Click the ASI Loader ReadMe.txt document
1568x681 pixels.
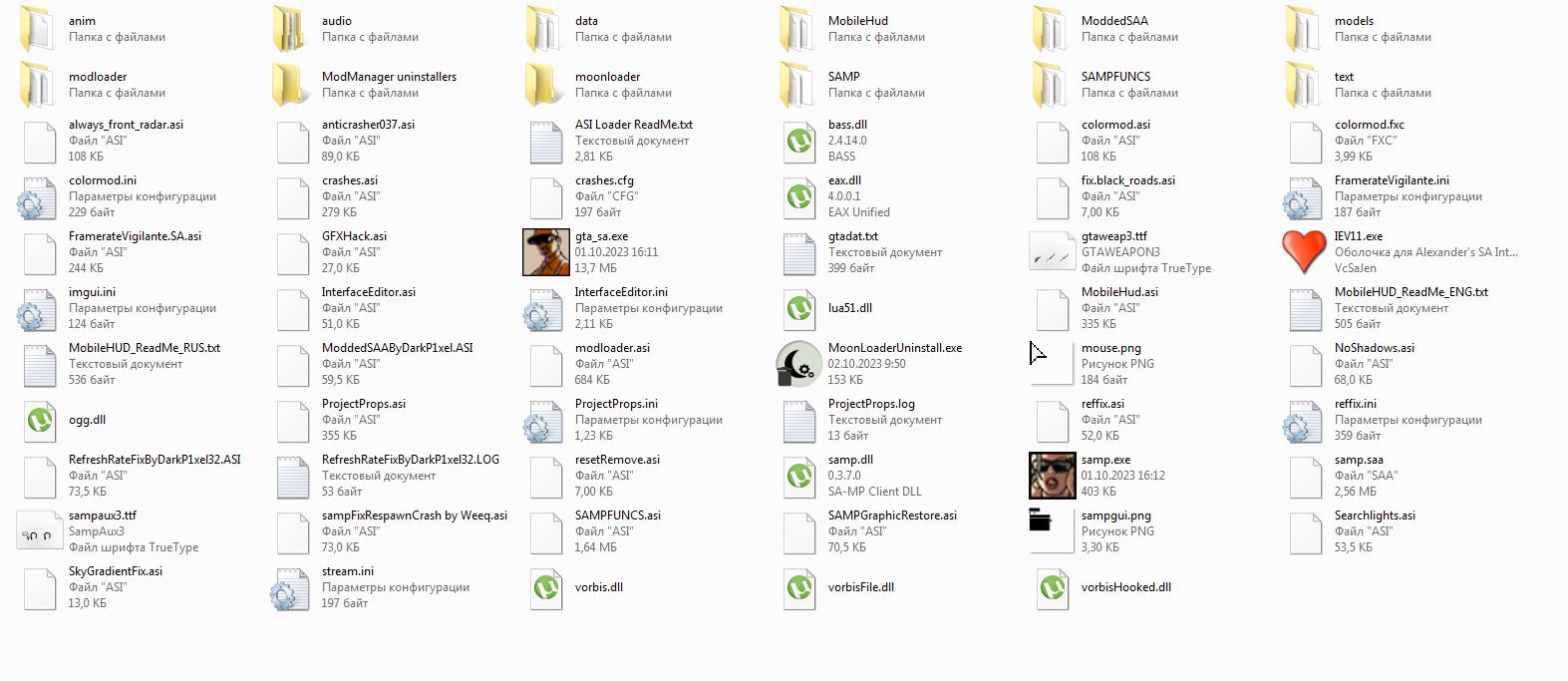545,141
